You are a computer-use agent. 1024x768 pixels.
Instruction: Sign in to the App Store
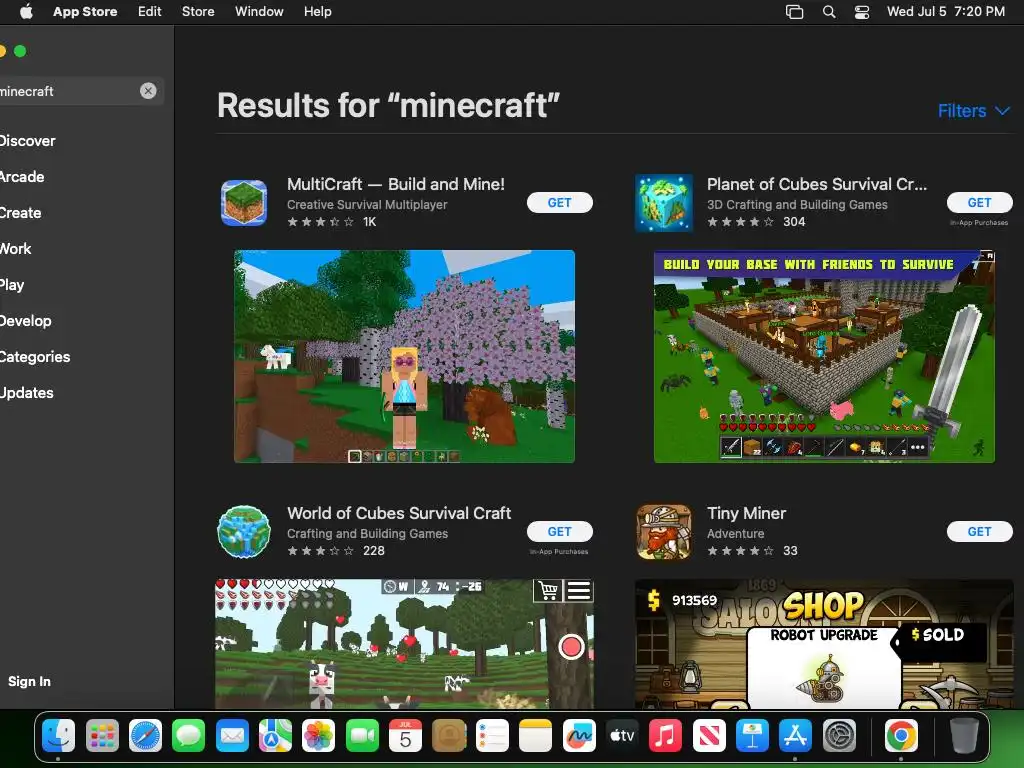pos(29,681)
